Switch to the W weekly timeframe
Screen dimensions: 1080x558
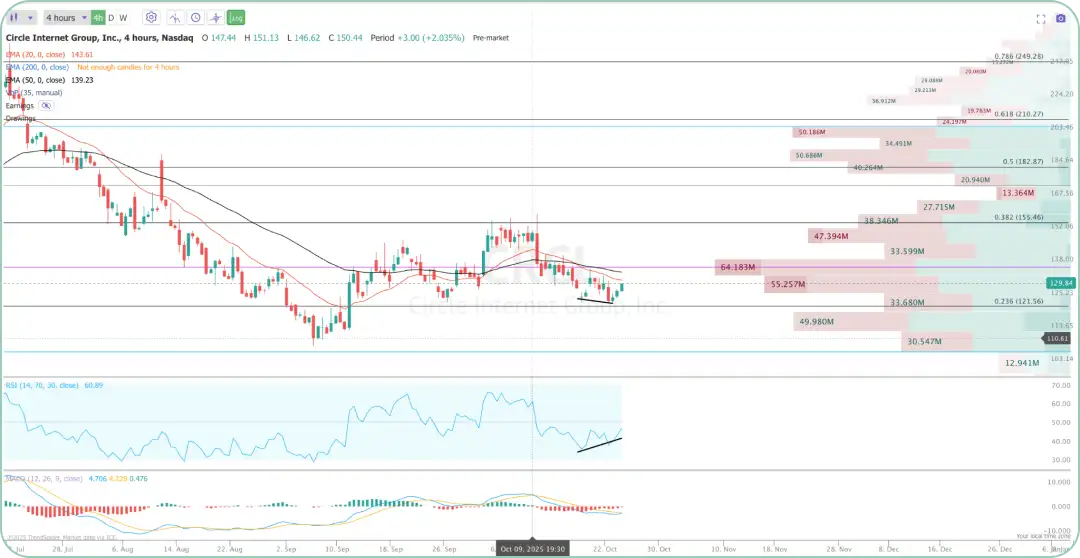123,18
